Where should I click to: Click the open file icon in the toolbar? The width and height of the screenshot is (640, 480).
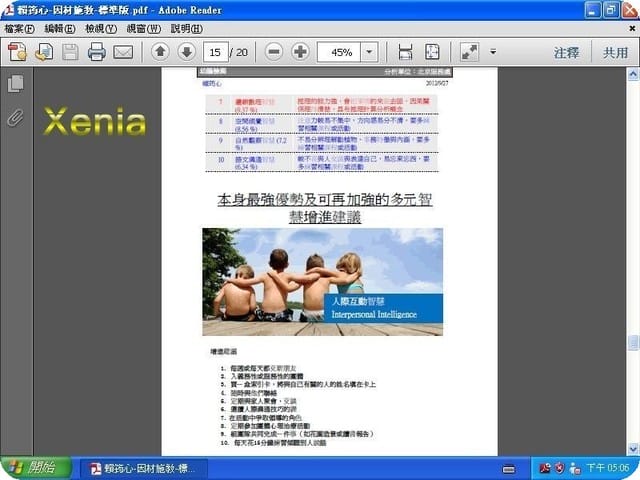point(44,52)
